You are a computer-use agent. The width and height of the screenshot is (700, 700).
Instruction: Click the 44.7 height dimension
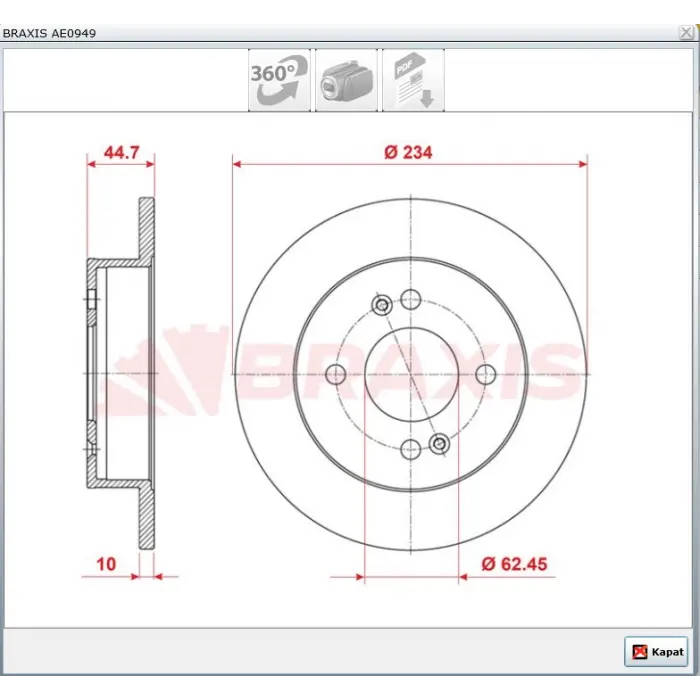pyautogui.click(x=121, y=153)
